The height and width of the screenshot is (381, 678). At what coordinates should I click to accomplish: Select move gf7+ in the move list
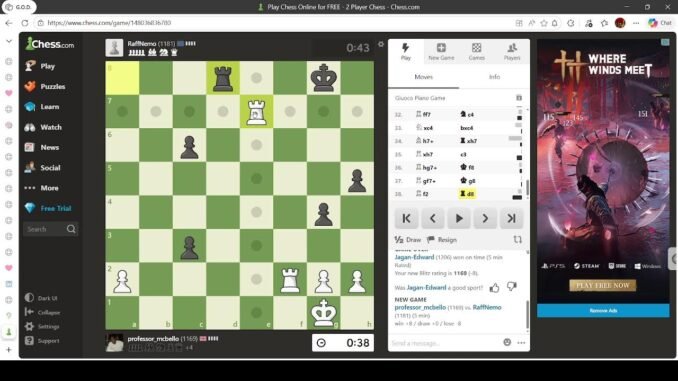point(426,181)
